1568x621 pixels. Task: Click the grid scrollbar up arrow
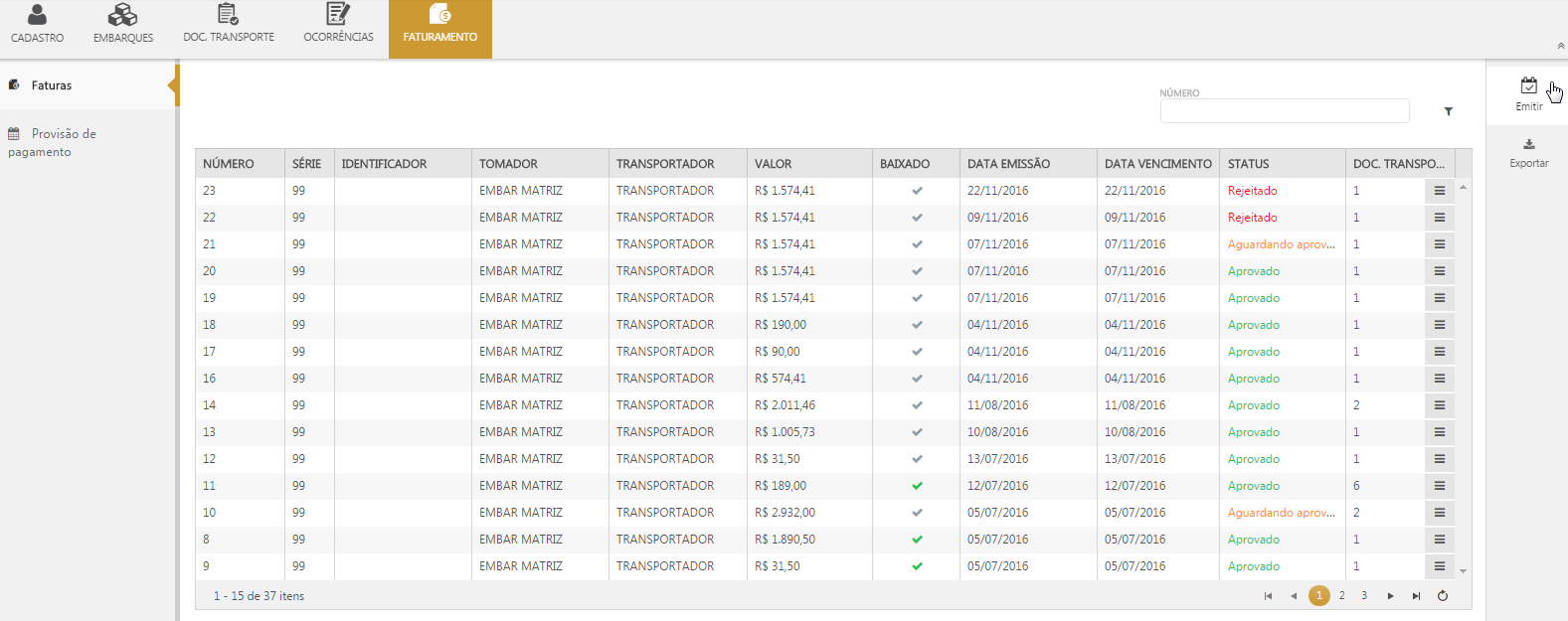point(1463,187)
